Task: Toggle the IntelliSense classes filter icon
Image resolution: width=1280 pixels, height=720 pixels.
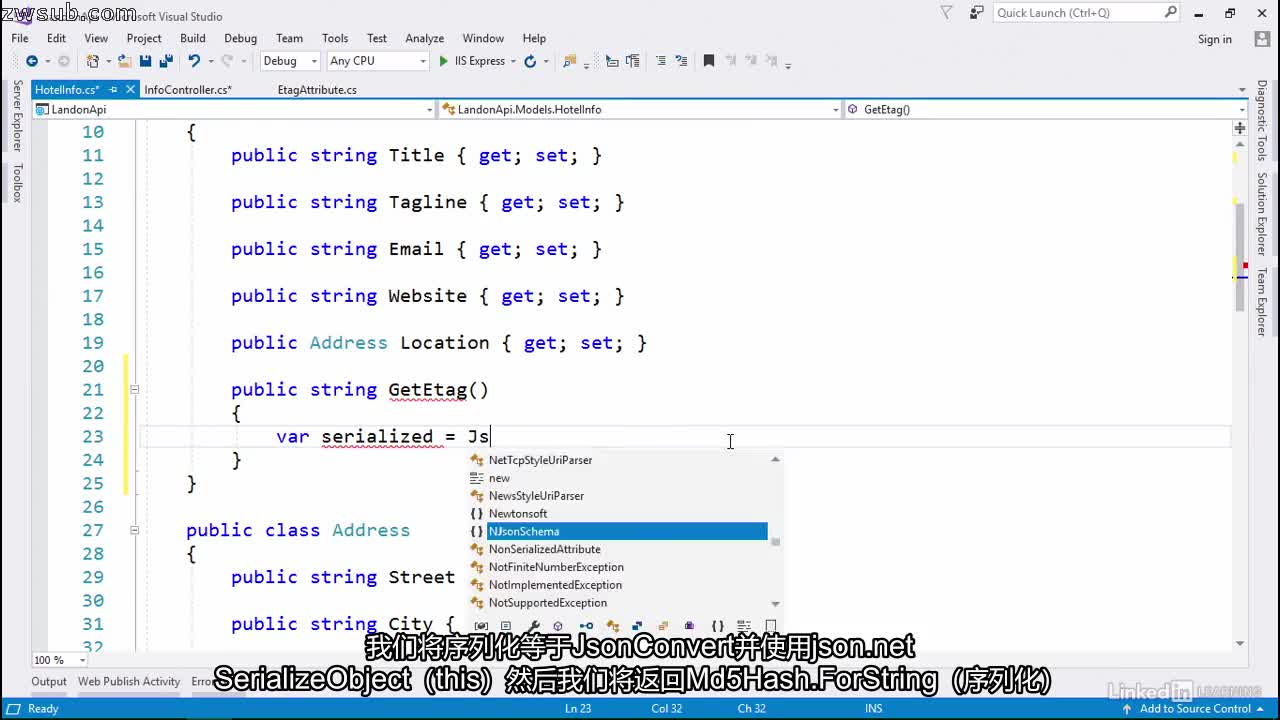Action: click(x=612, y=626)
